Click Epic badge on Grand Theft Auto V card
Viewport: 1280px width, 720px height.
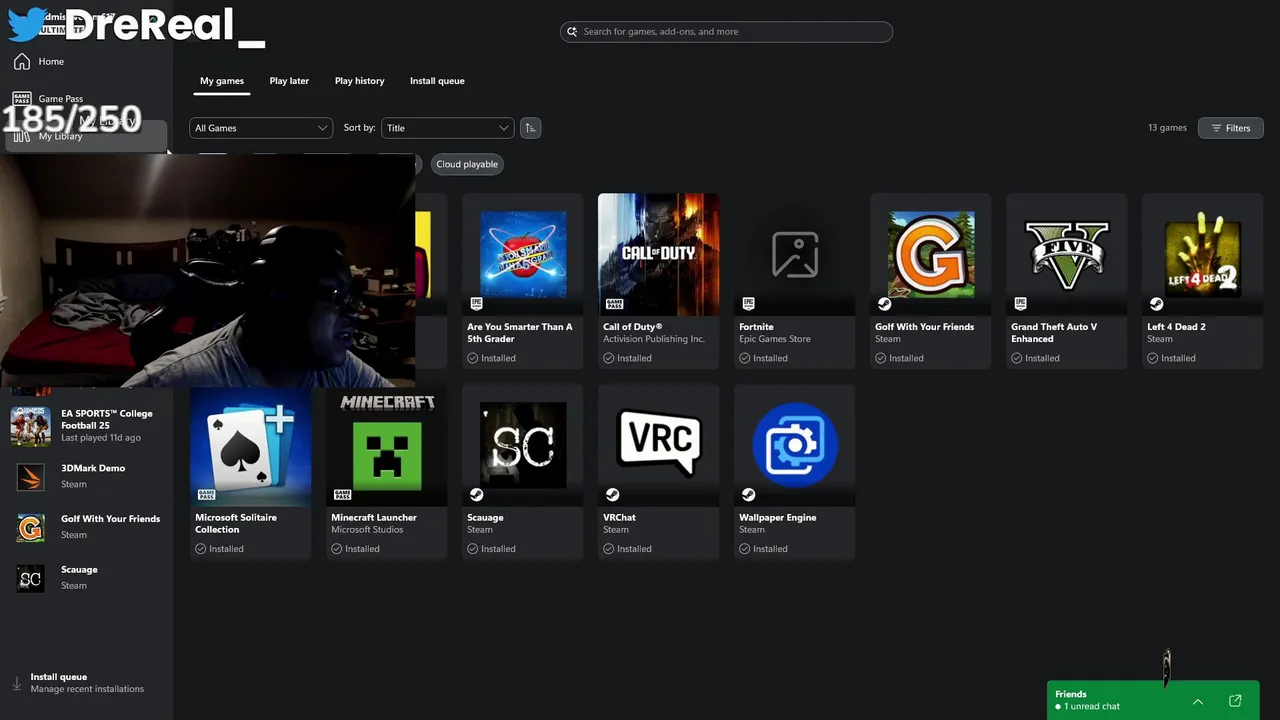point(1020,304)
